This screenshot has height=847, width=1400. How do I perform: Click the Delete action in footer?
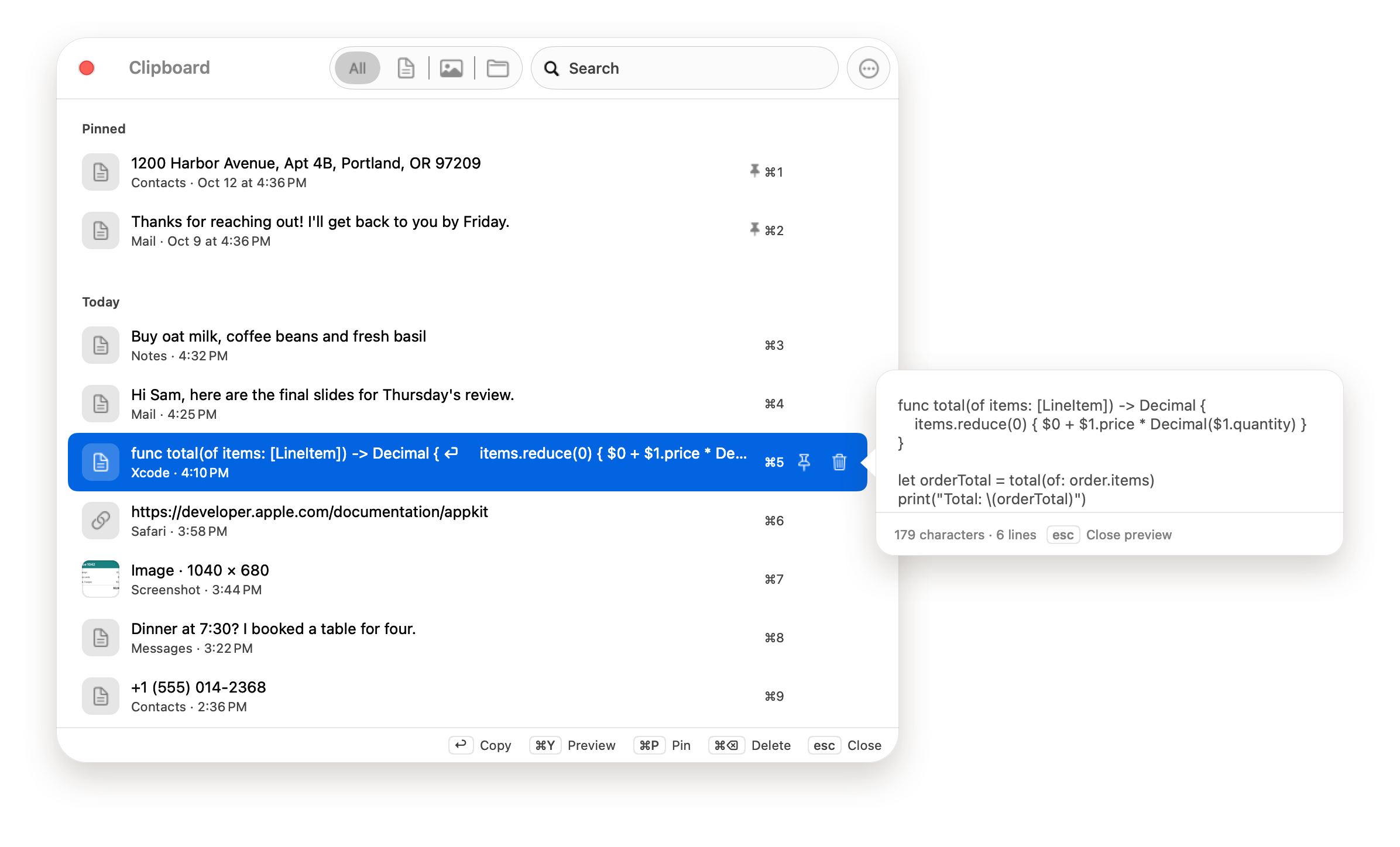point(771,745)
